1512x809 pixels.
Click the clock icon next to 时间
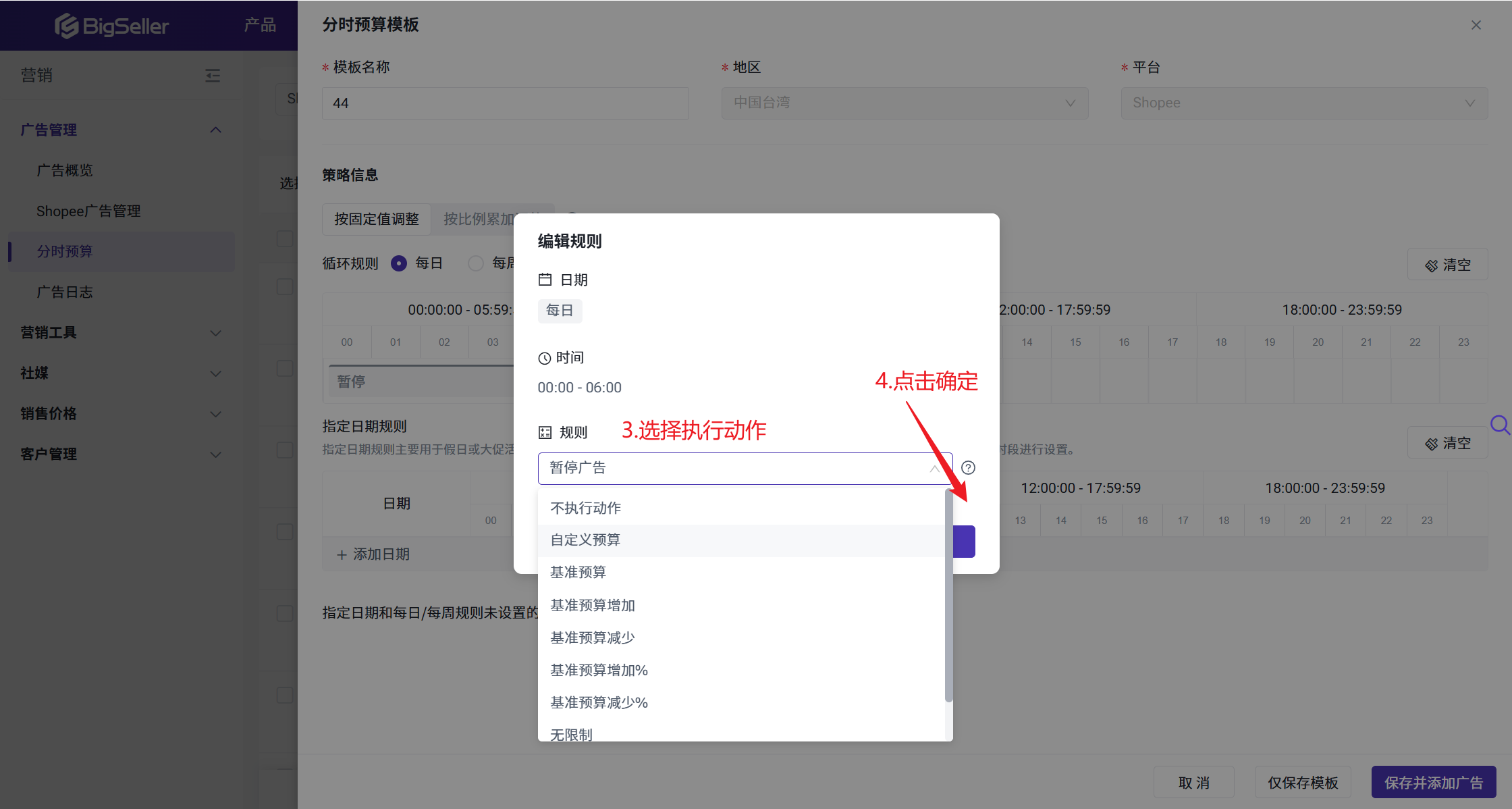pos(544,358)
